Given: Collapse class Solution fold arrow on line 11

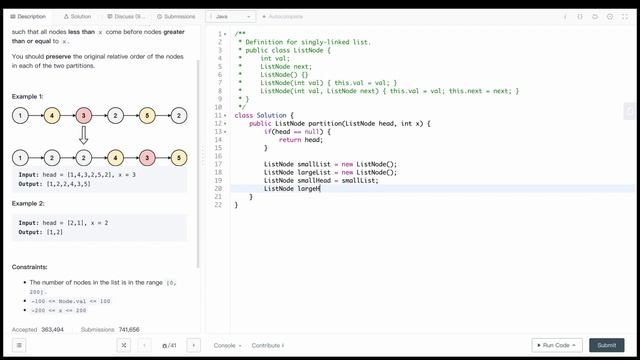Looking at the screenshot, I should click(x=225, y=116).
